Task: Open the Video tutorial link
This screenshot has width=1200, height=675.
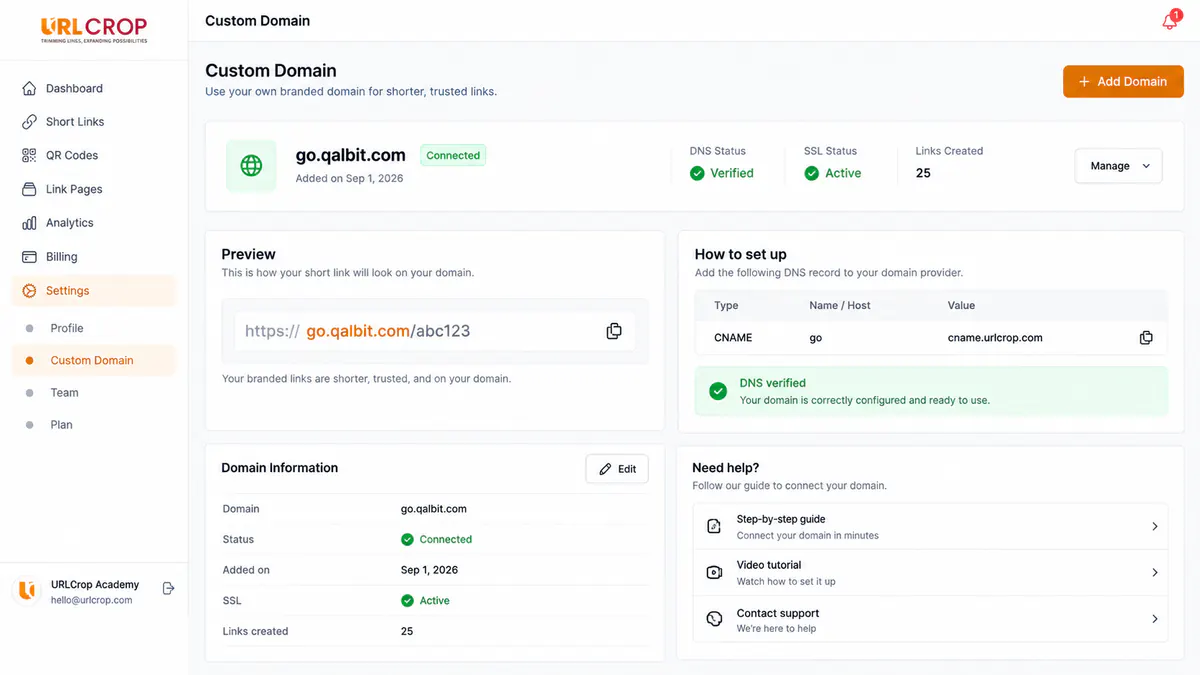Action: (929, 573)
